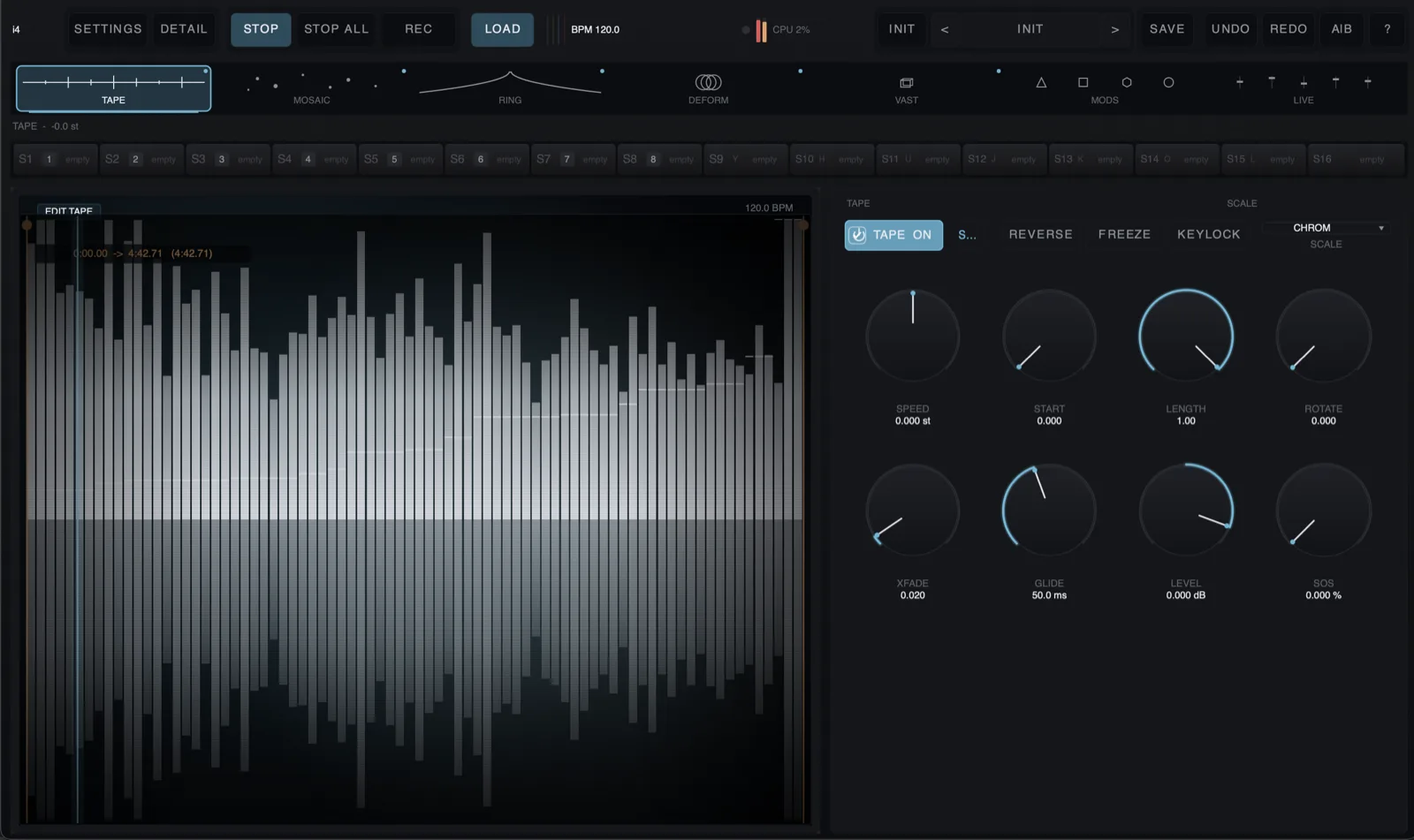Enable KEYLOCK option

1208,235
